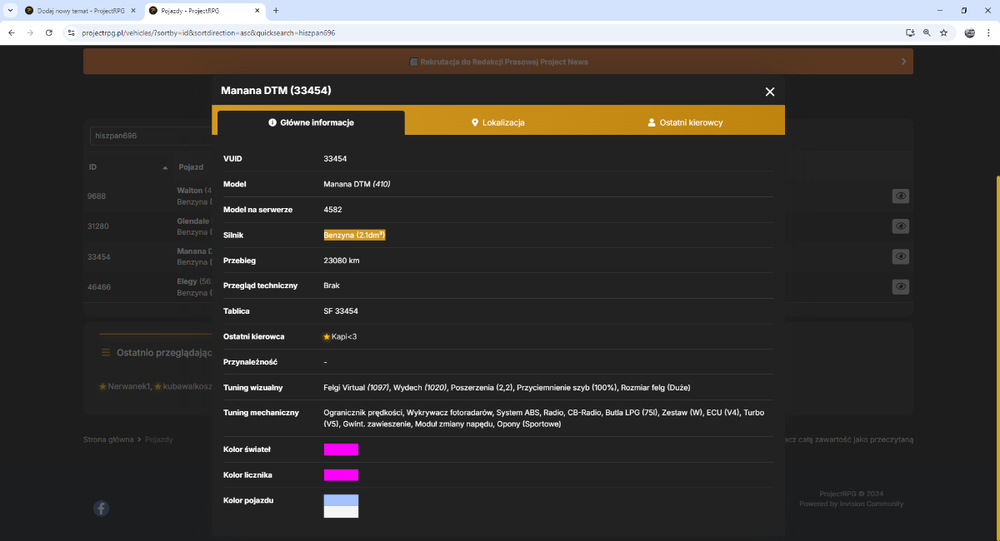
Task: Select the highlighted Benzyna engine value
Action: pos(354,235)
